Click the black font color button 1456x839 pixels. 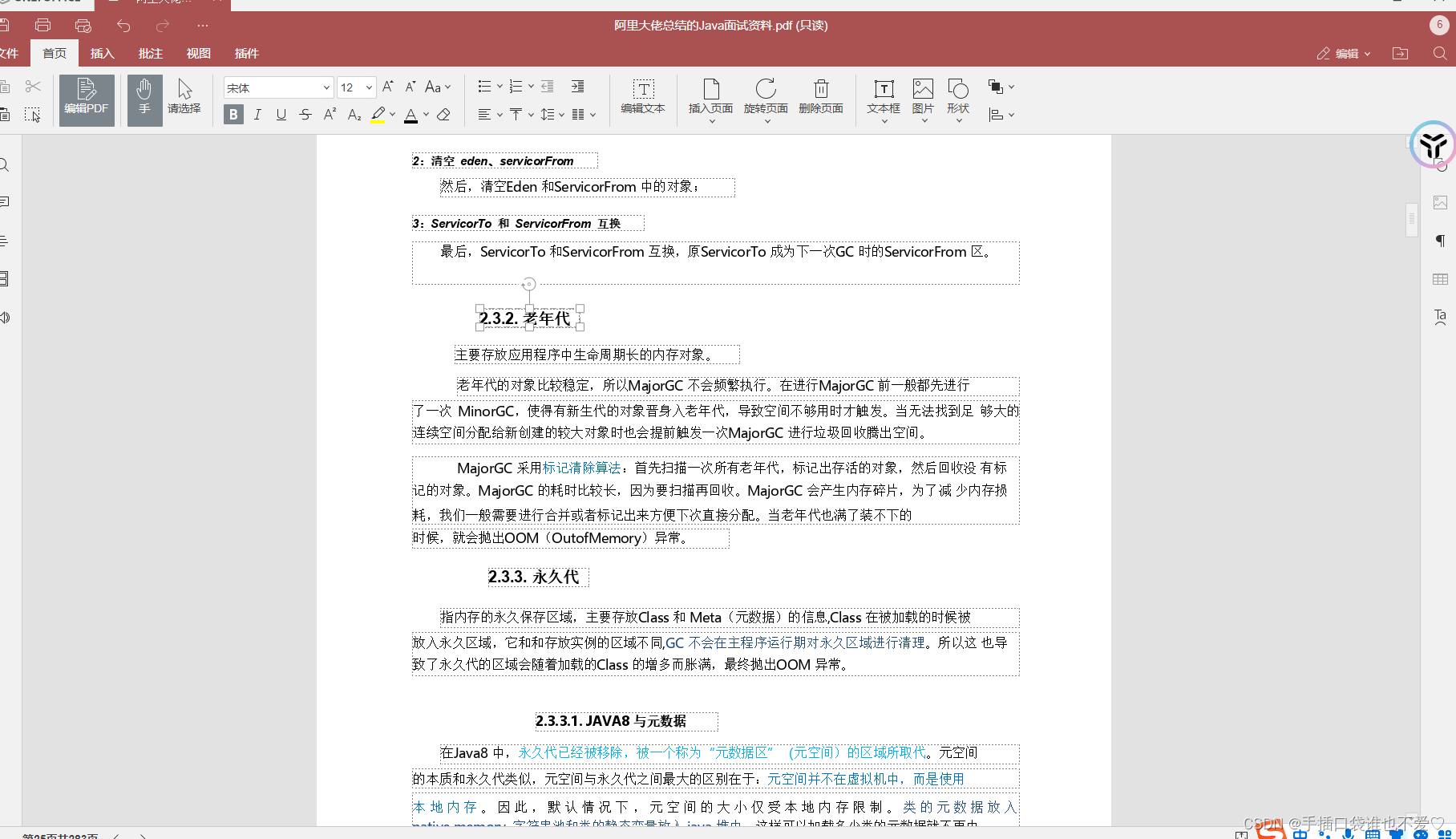click(411, 115)
